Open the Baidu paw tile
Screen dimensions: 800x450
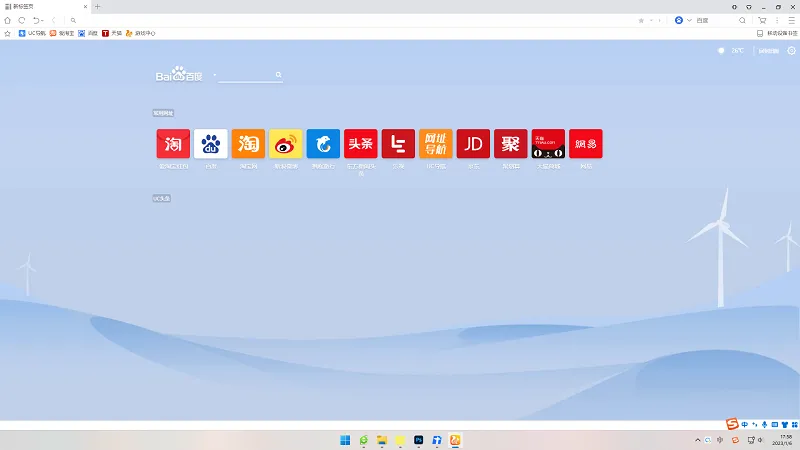[x=211, y=144]
